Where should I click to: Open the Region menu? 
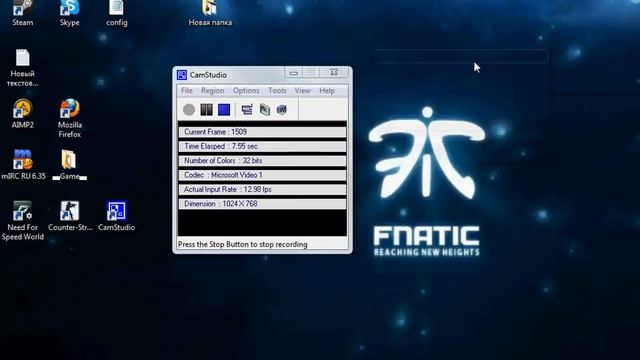point(213,91)
